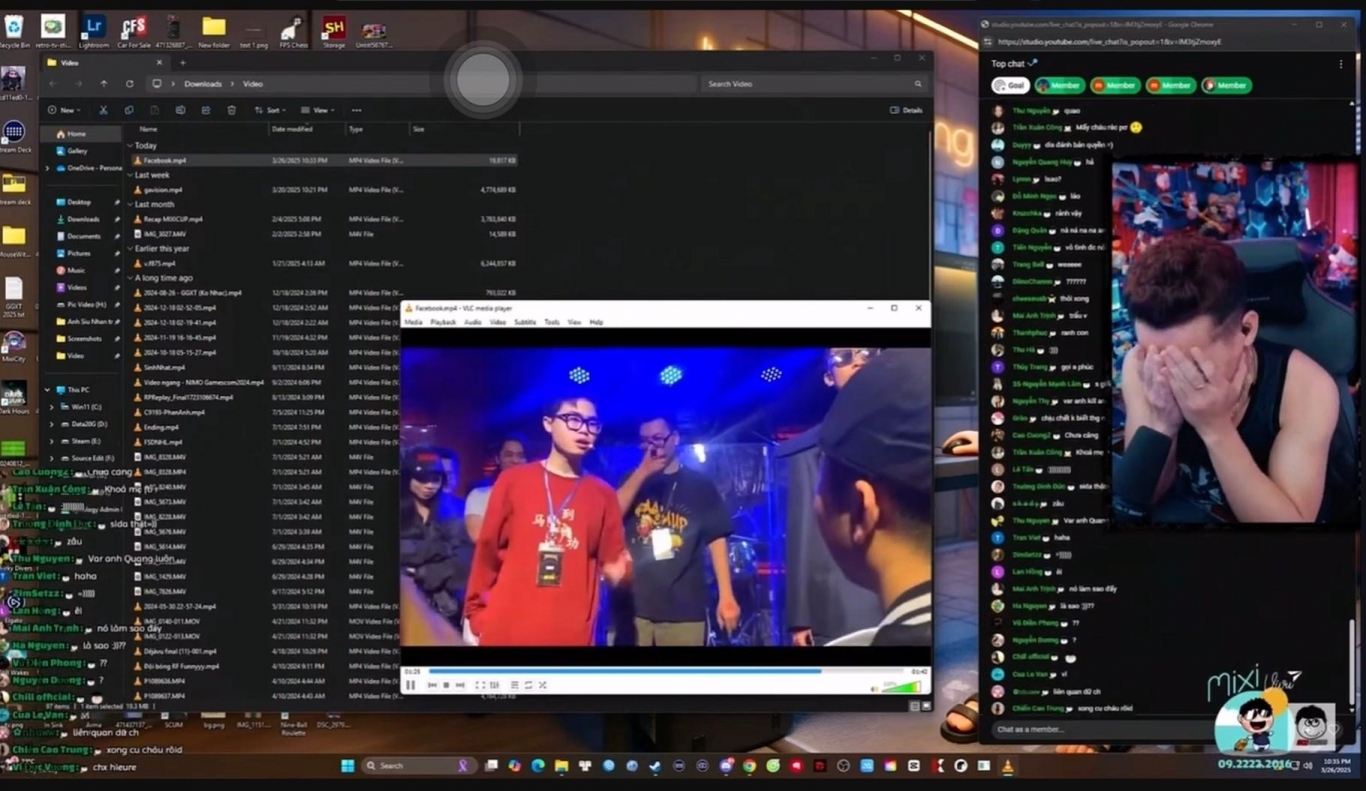1366x791 pixels.
Task: Toggle VLC fullscreen mode button
Action: pyautogui.click(x=480, y=685)
